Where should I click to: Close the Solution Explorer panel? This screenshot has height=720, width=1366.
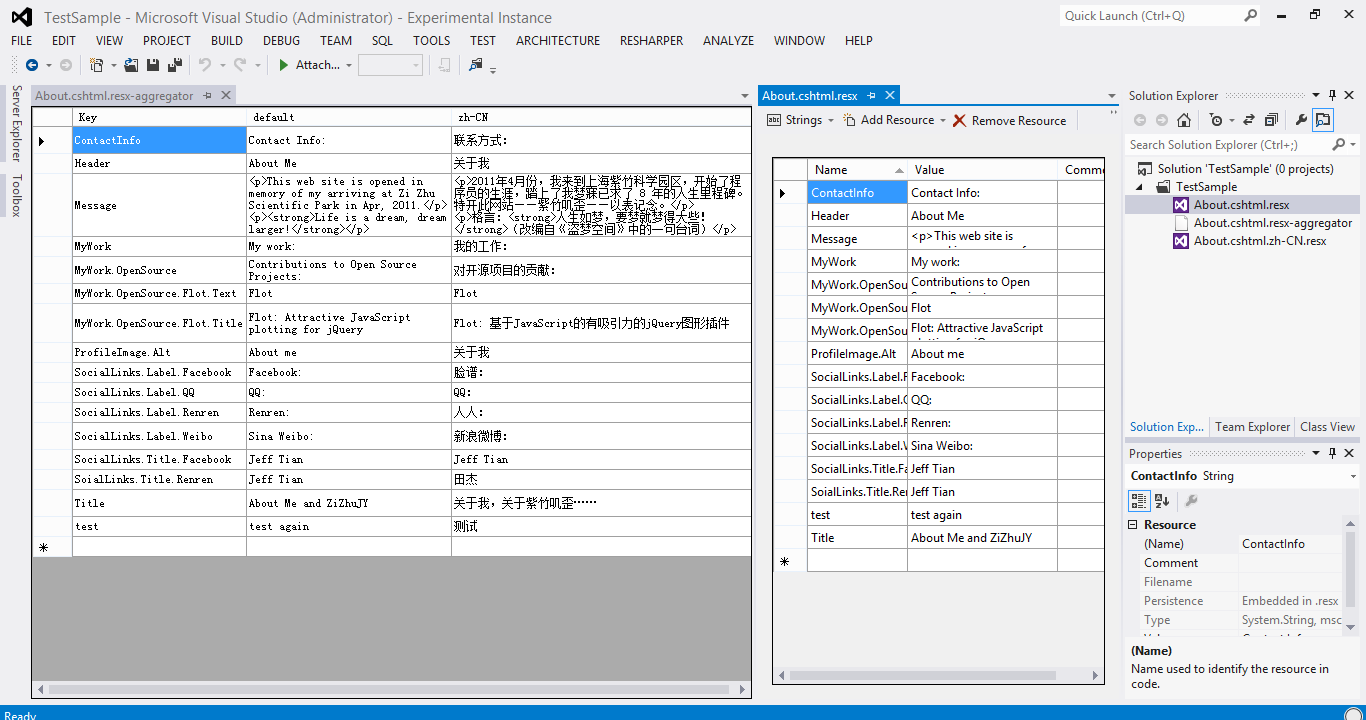tap(1349, 96)
